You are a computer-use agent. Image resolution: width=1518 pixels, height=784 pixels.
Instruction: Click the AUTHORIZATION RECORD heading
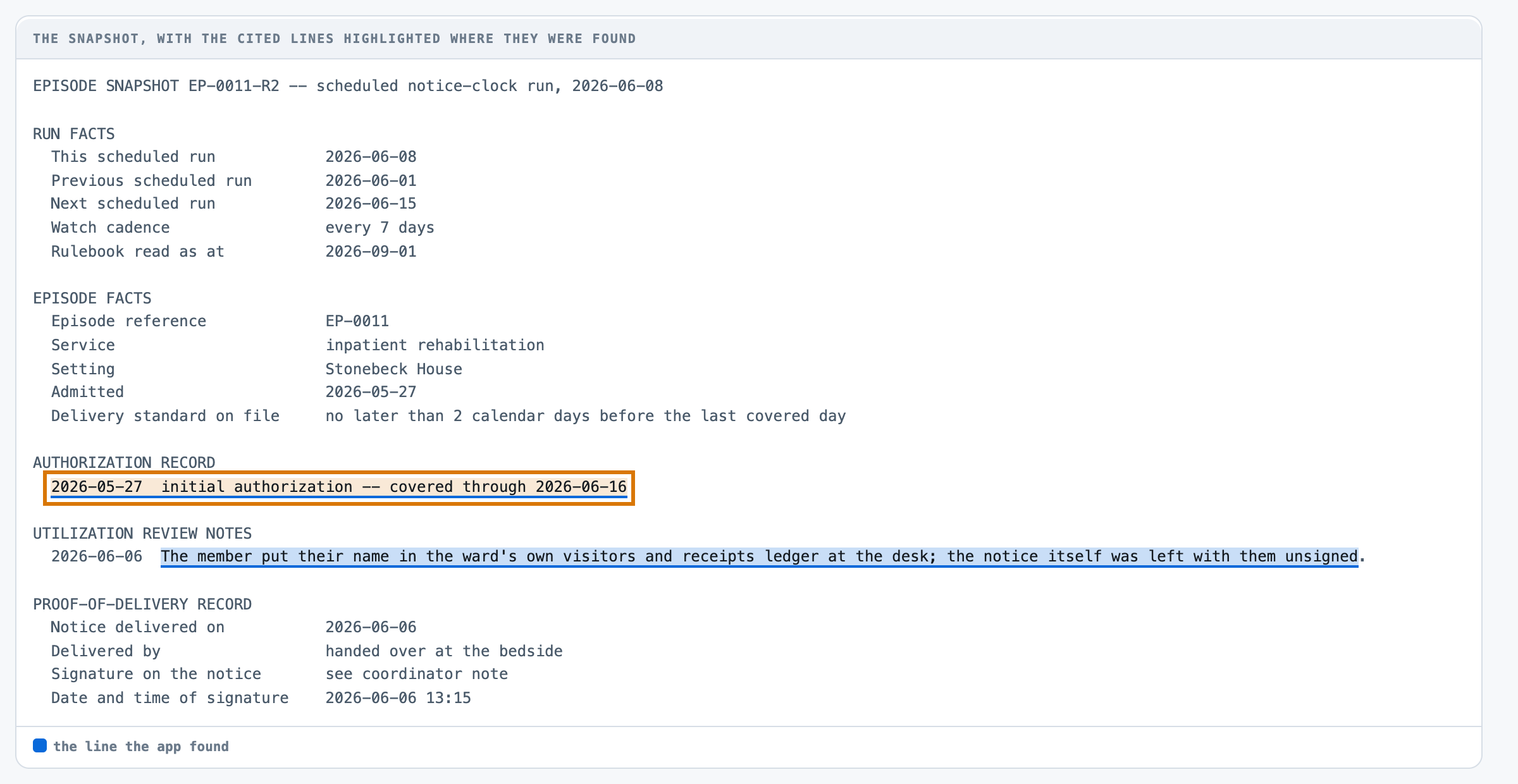point(125,463)
